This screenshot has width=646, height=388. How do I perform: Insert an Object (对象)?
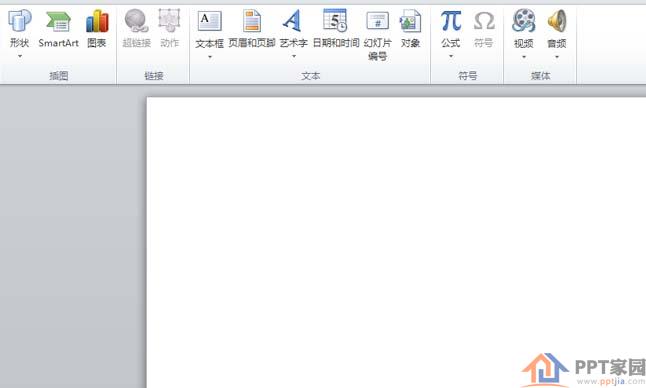pos(410,21)
